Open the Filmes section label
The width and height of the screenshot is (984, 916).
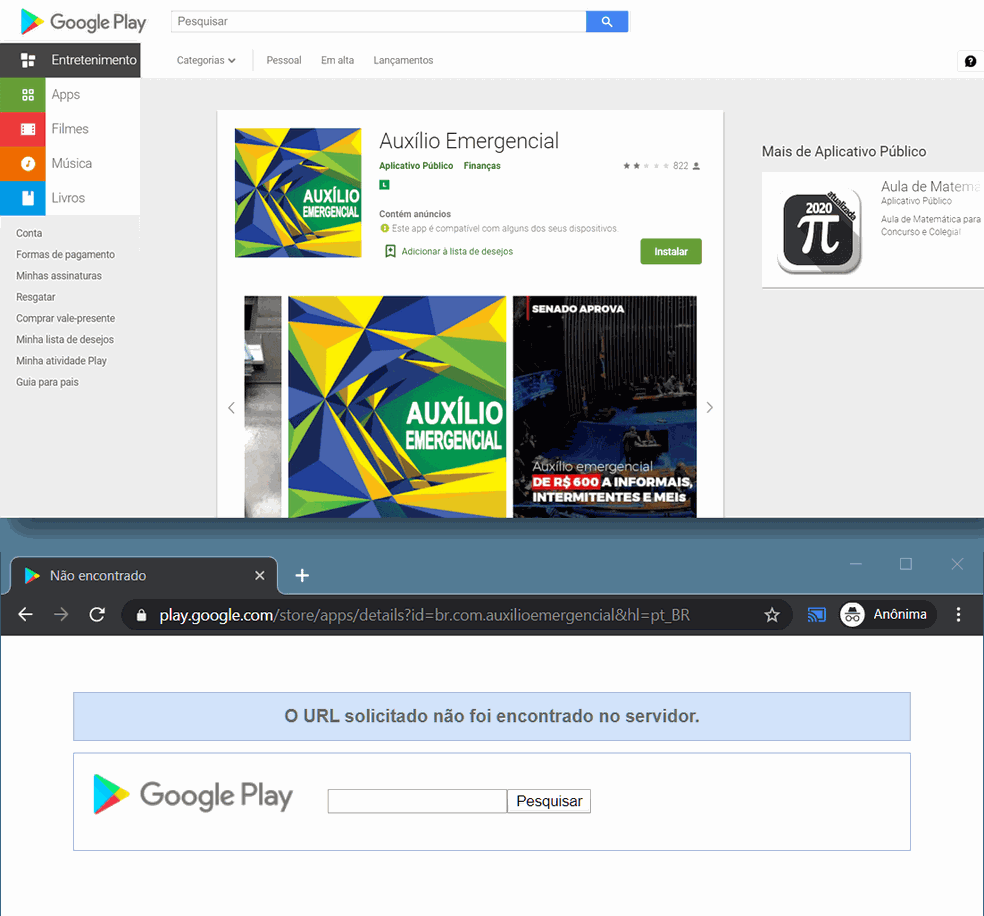[70, 129]
